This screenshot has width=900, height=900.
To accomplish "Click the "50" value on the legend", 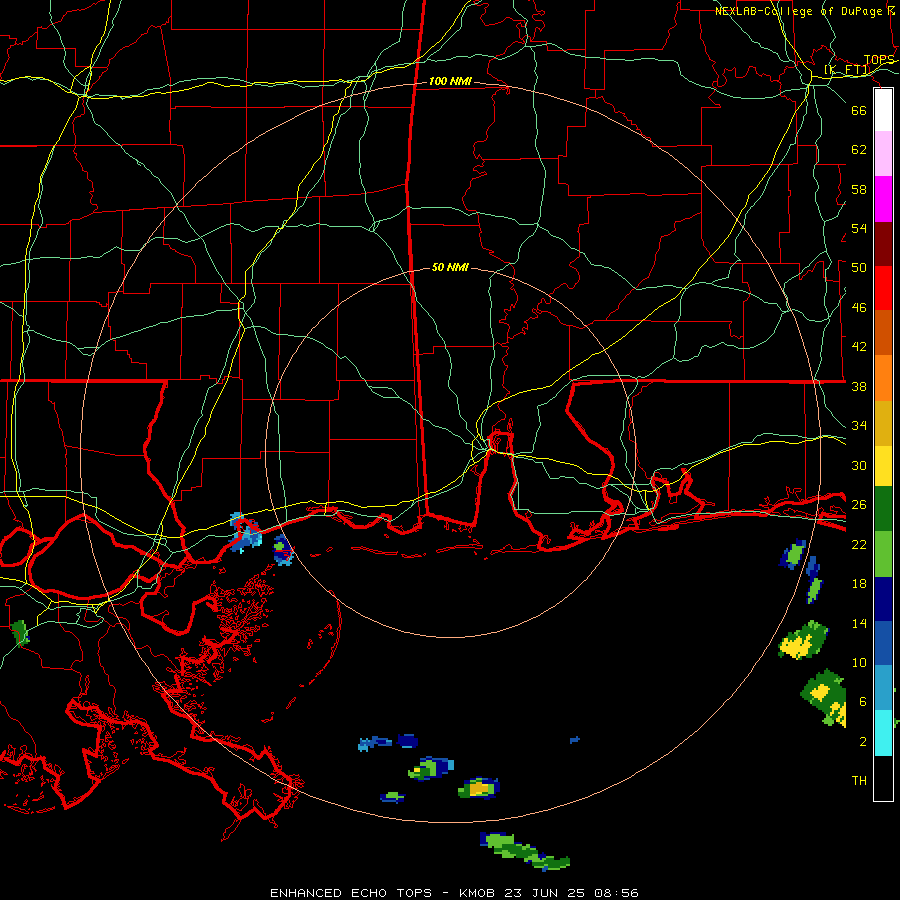I will [x=859, y=268].
